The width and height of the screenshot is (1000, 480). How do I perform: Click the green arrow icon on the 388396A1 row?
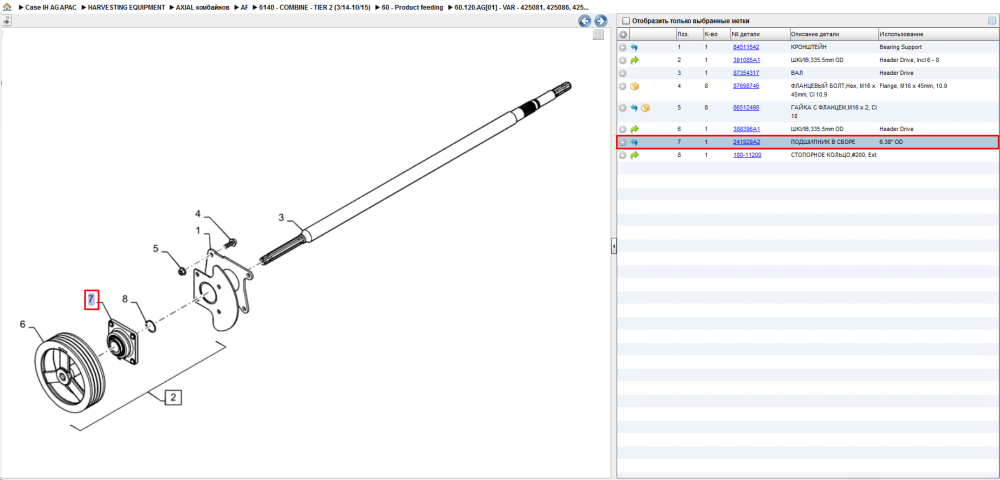(x=634, y=129)
